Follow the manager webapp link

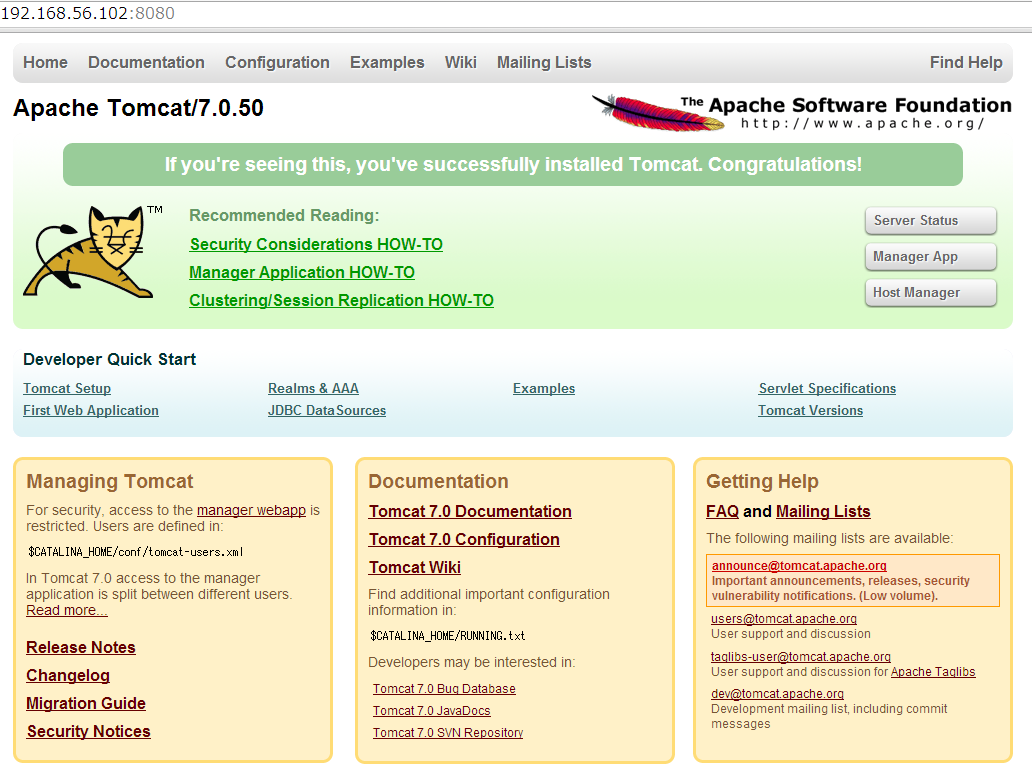coord(251,510)
